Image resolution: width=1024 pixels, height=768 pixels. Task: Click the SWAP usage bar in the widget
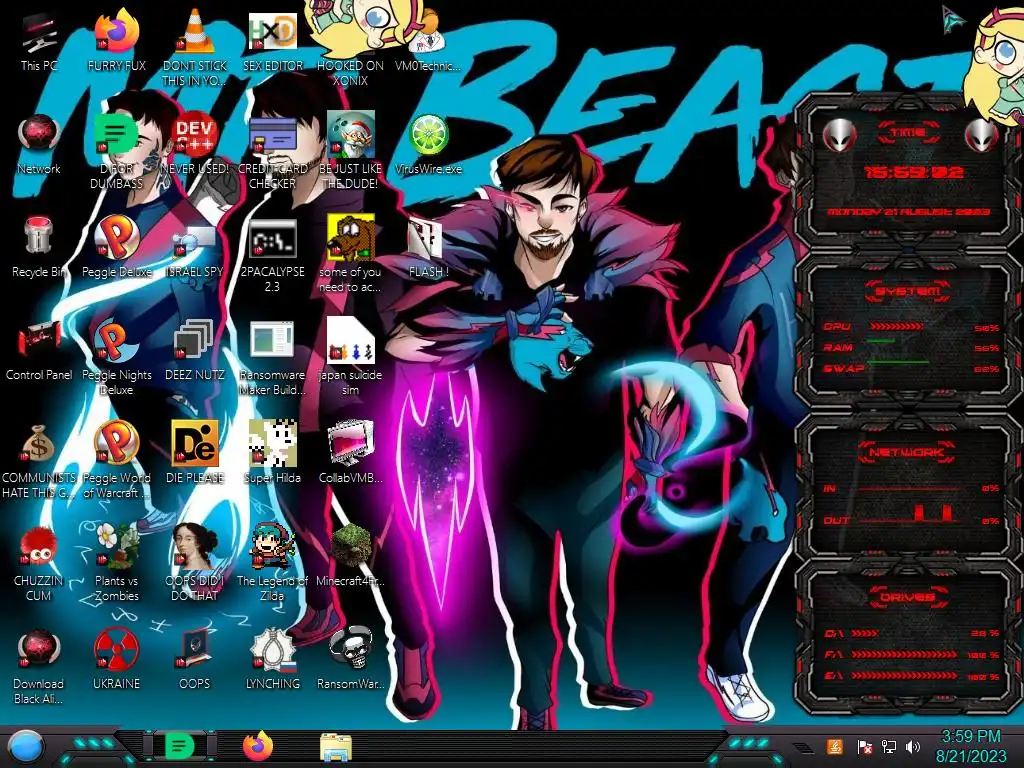coord(897,362)
